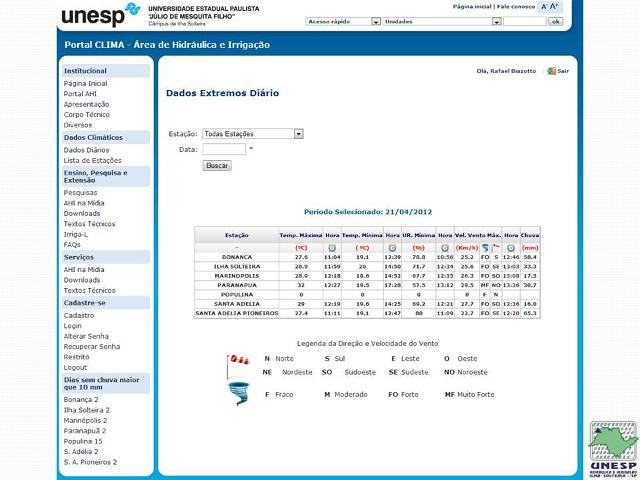Expand the Estação Todas Estações dropdown

253,133
